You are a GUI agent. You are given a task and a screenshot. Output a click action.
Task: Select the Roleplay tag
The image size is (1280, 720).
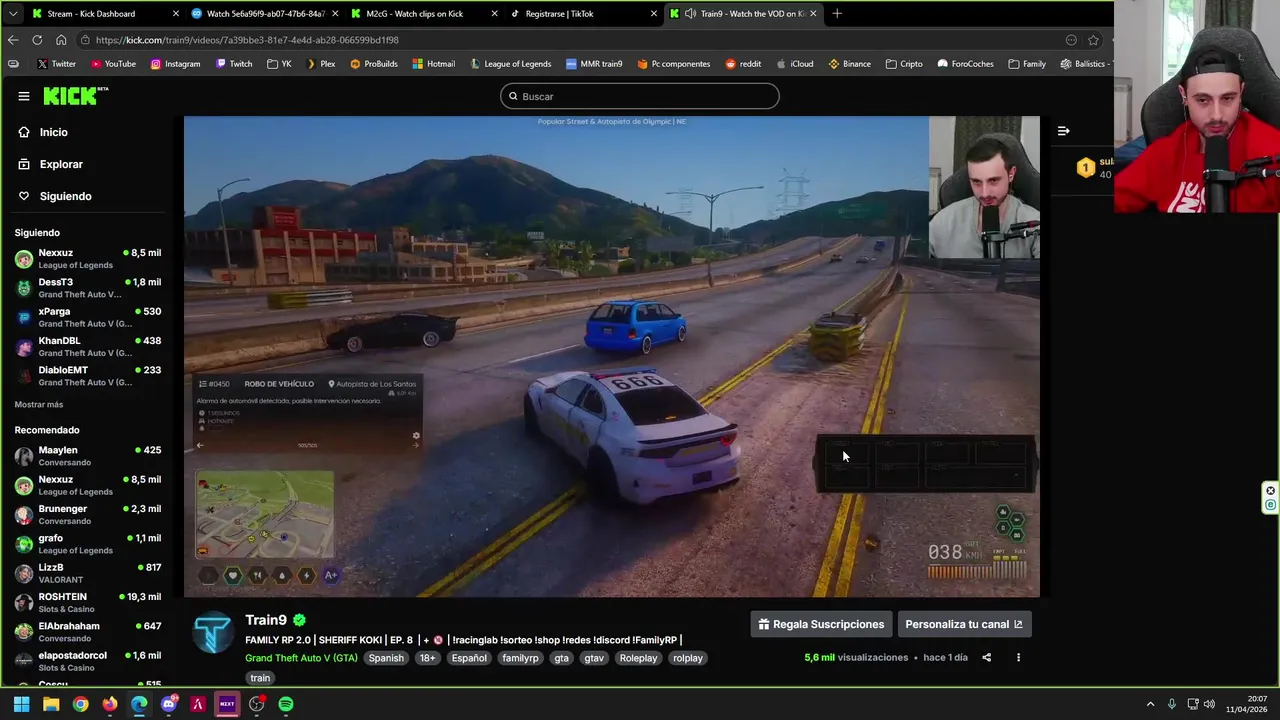(x=638, y=658)
